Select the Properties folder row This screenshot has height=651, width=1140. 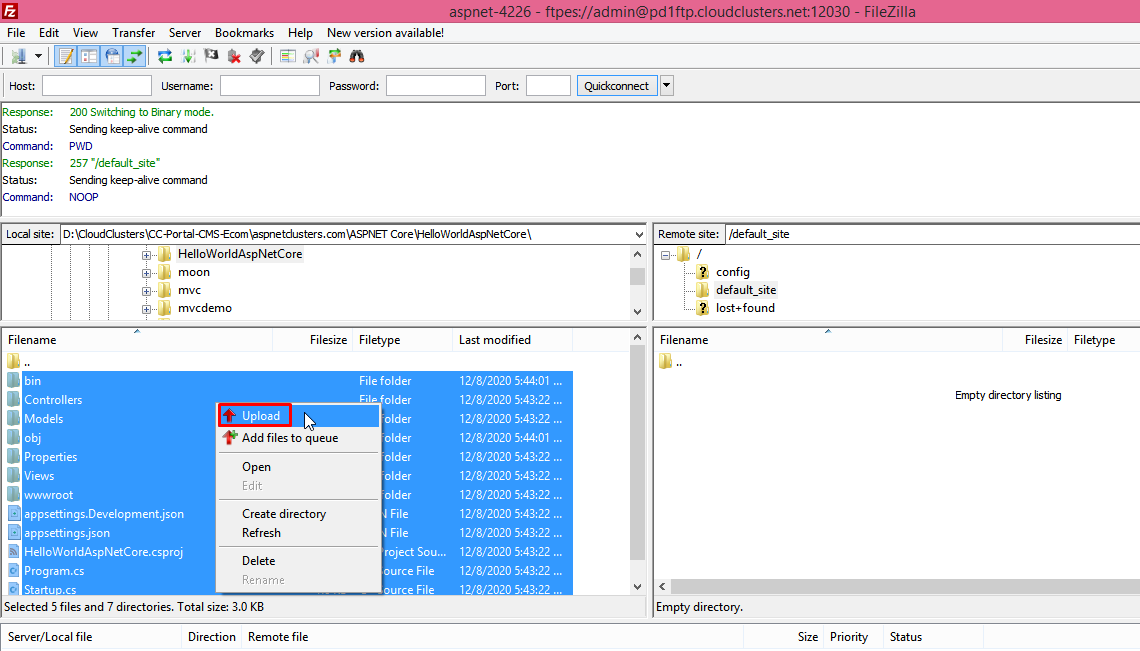(x=288, y=457)
